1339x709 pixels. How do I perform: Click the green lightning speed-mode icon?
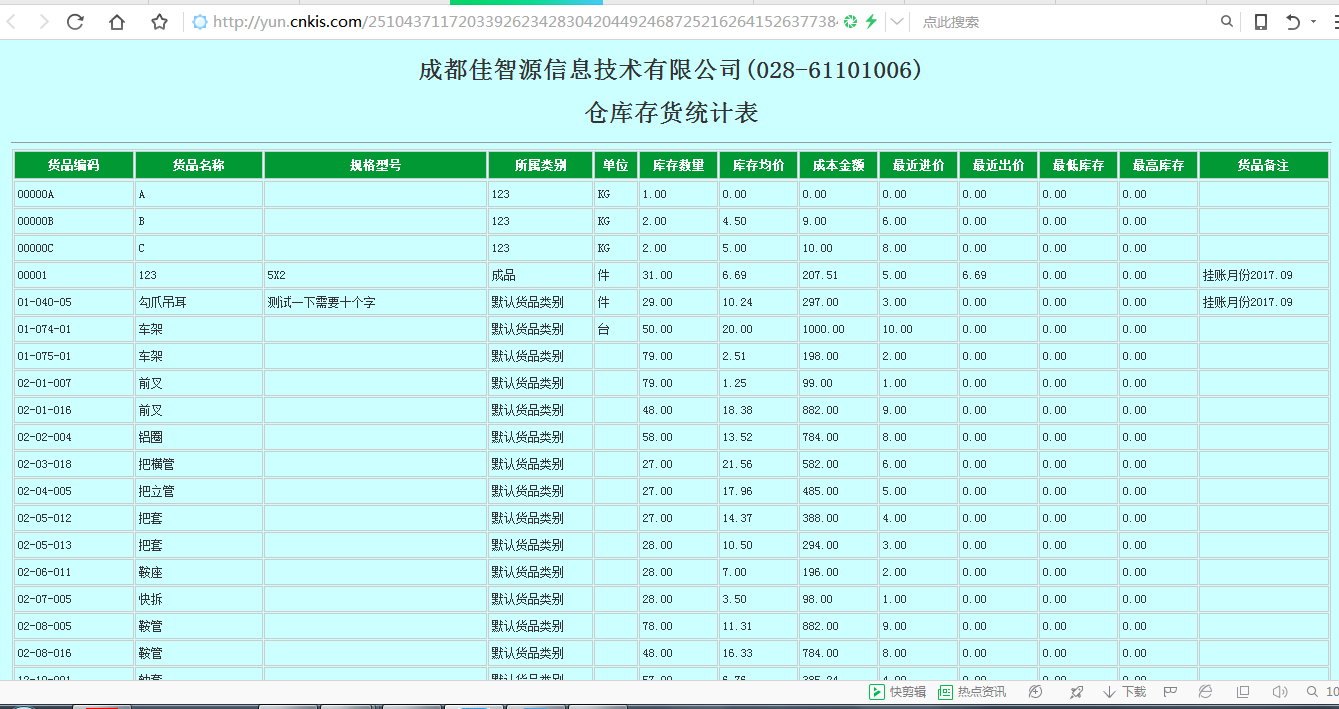(x=871, y=22)
